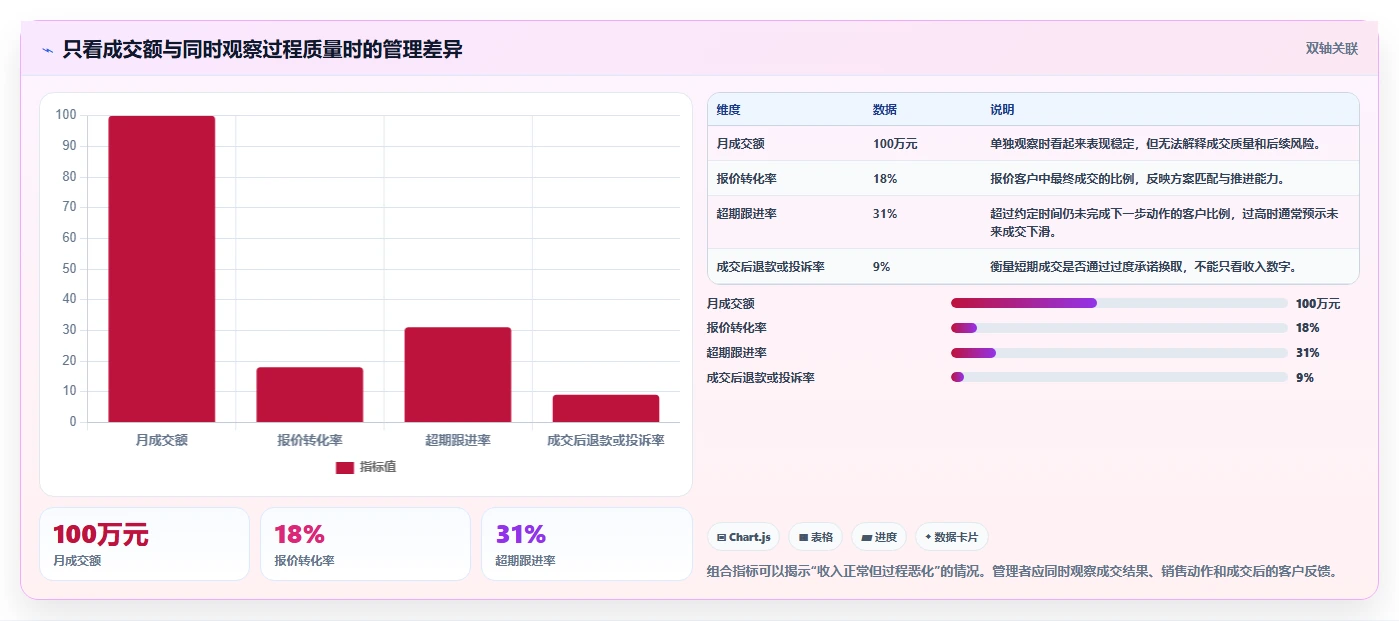Click the description starting with 衡量短期成交

1144,266
